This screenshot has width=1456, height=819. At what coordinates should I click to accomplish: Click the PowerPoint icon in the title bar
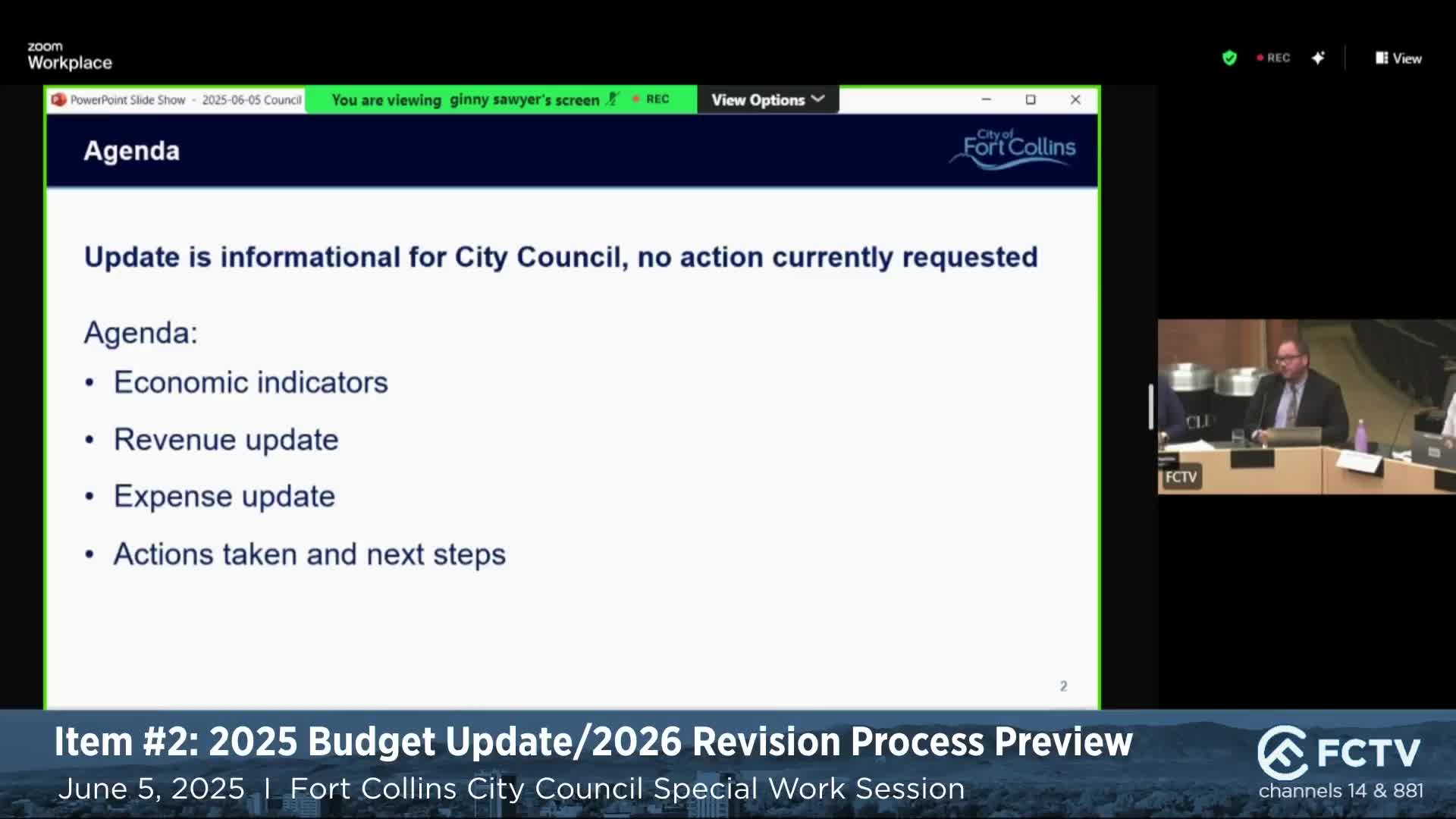[x=58, y=99]
